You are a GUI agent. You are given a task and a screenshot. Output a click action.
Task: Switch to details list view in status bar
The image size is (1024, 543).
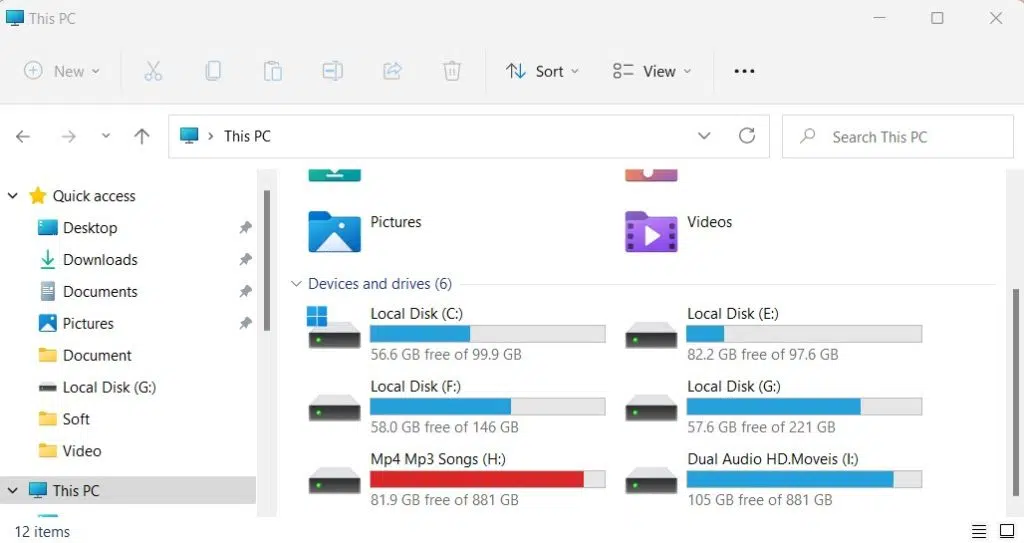pos(979,531)
